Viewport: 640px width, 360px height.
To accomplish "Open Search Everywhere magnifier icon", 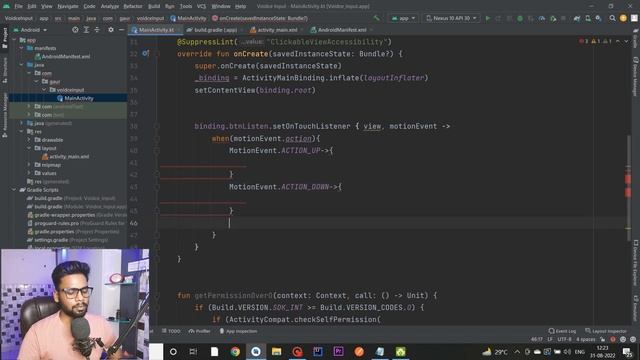I will click(x=612, y=18).
